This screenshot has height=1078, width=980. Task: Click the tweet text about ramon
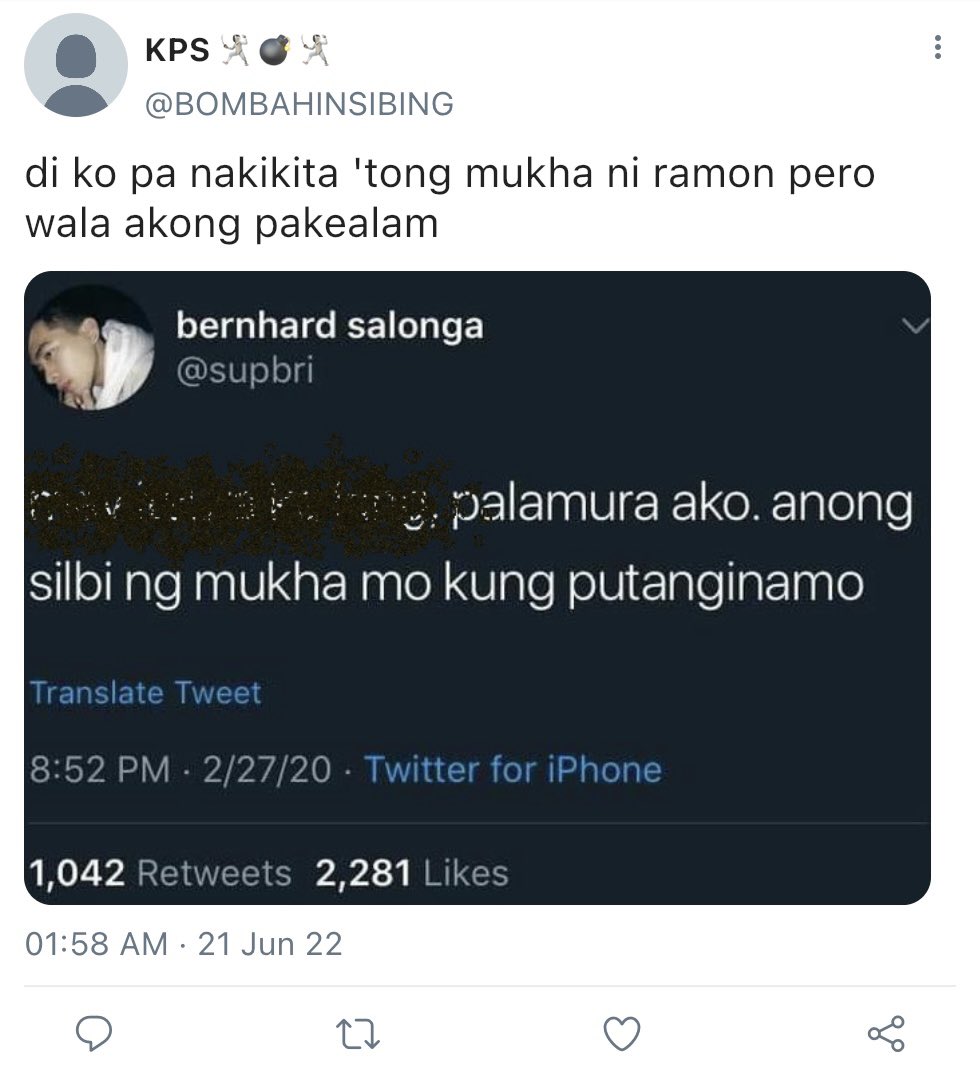tap(450, 198)
